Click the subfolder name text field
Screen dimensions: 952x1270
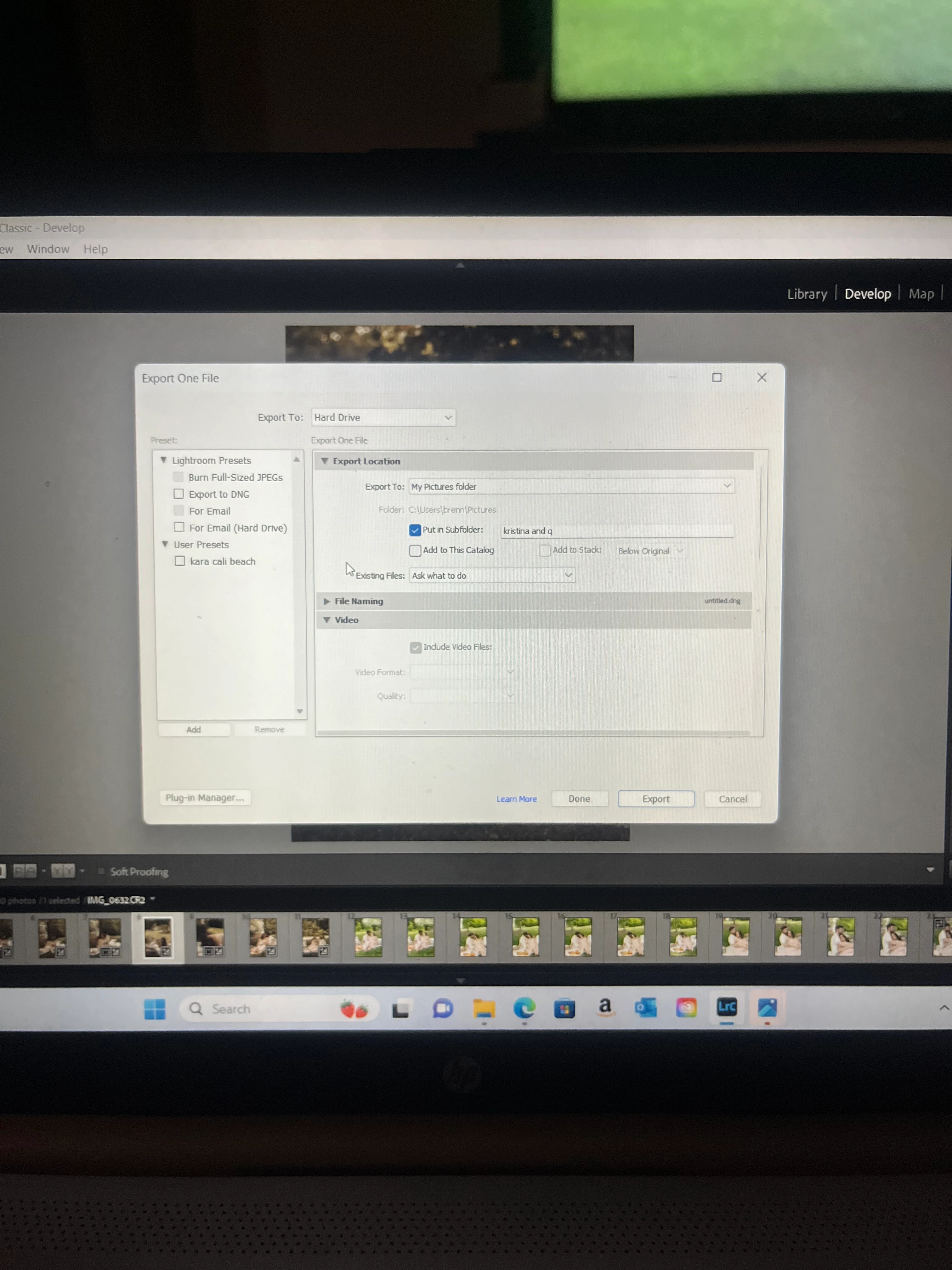pyautogui.click(x=617, y=530)
